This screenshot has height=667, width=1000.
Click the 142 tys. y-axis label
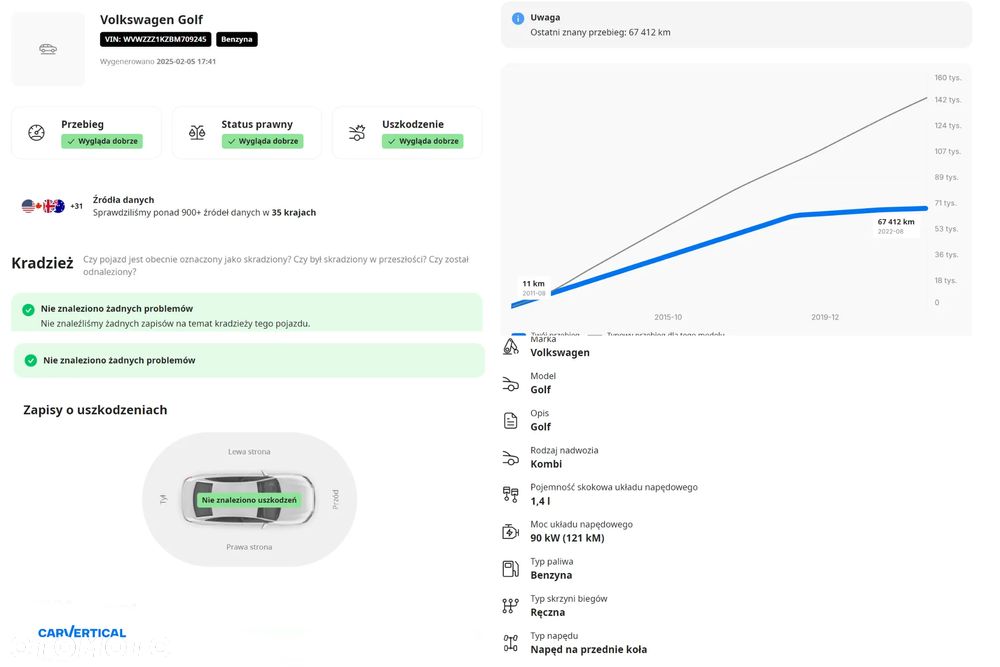click(x=948, y=100)
